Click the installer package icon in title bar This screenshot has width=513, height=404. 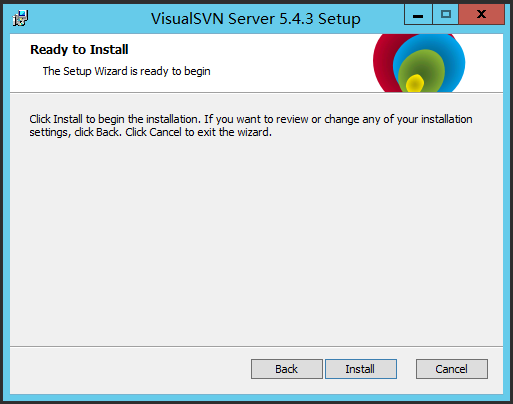tap(20, 18)
